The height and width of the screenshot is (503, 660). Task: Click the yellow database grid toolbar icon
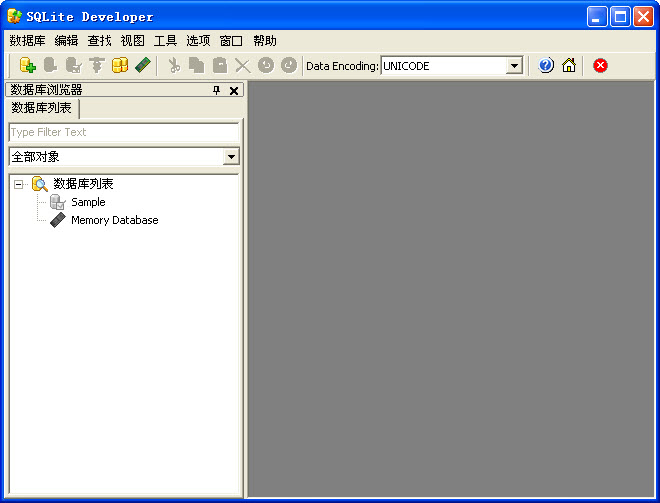pos(120,65)
